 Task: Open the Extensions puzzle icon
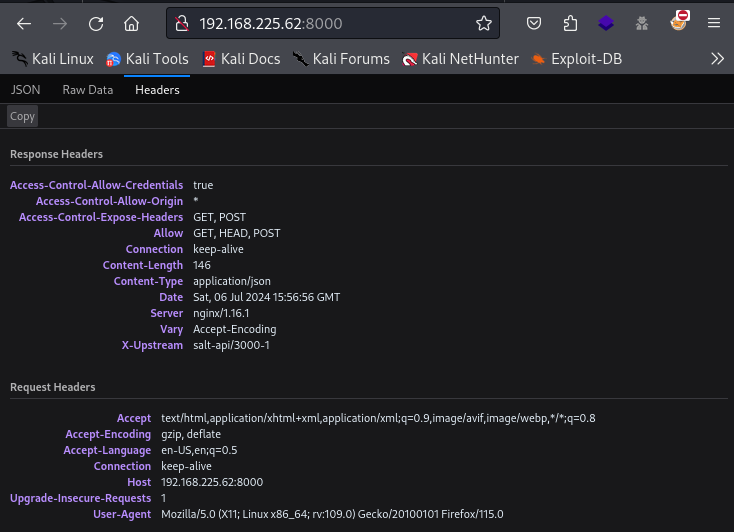(x=570, y=23)
